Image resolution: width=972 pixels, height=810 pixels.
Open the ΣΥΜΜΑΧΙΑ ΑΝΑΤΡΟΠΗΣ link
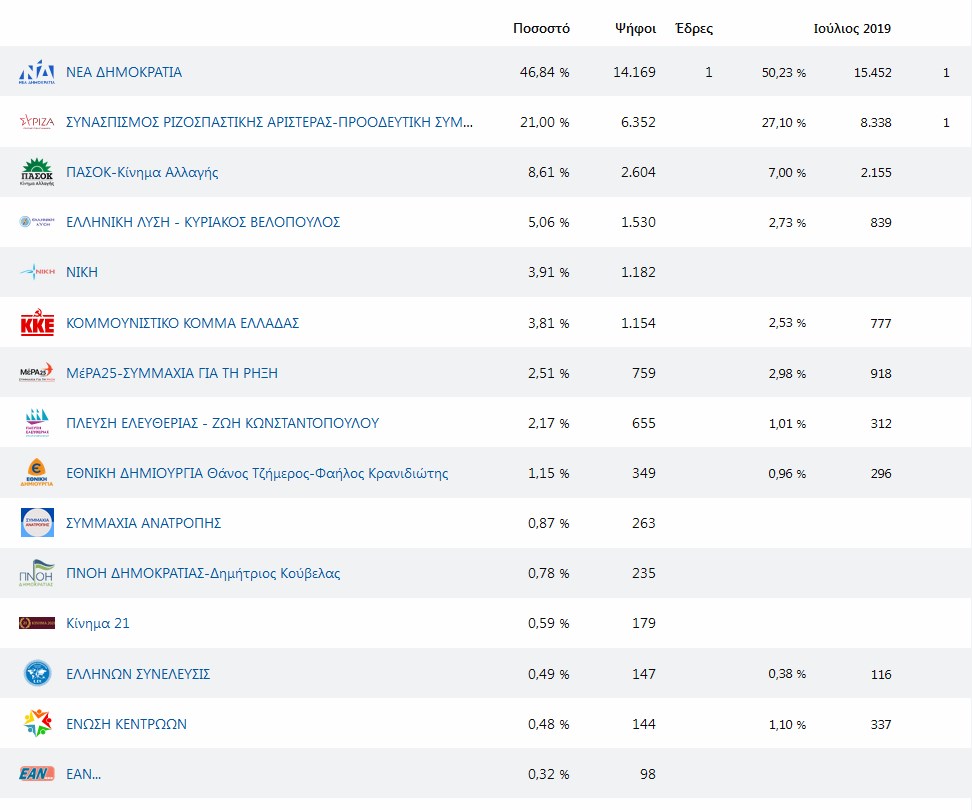144,523
